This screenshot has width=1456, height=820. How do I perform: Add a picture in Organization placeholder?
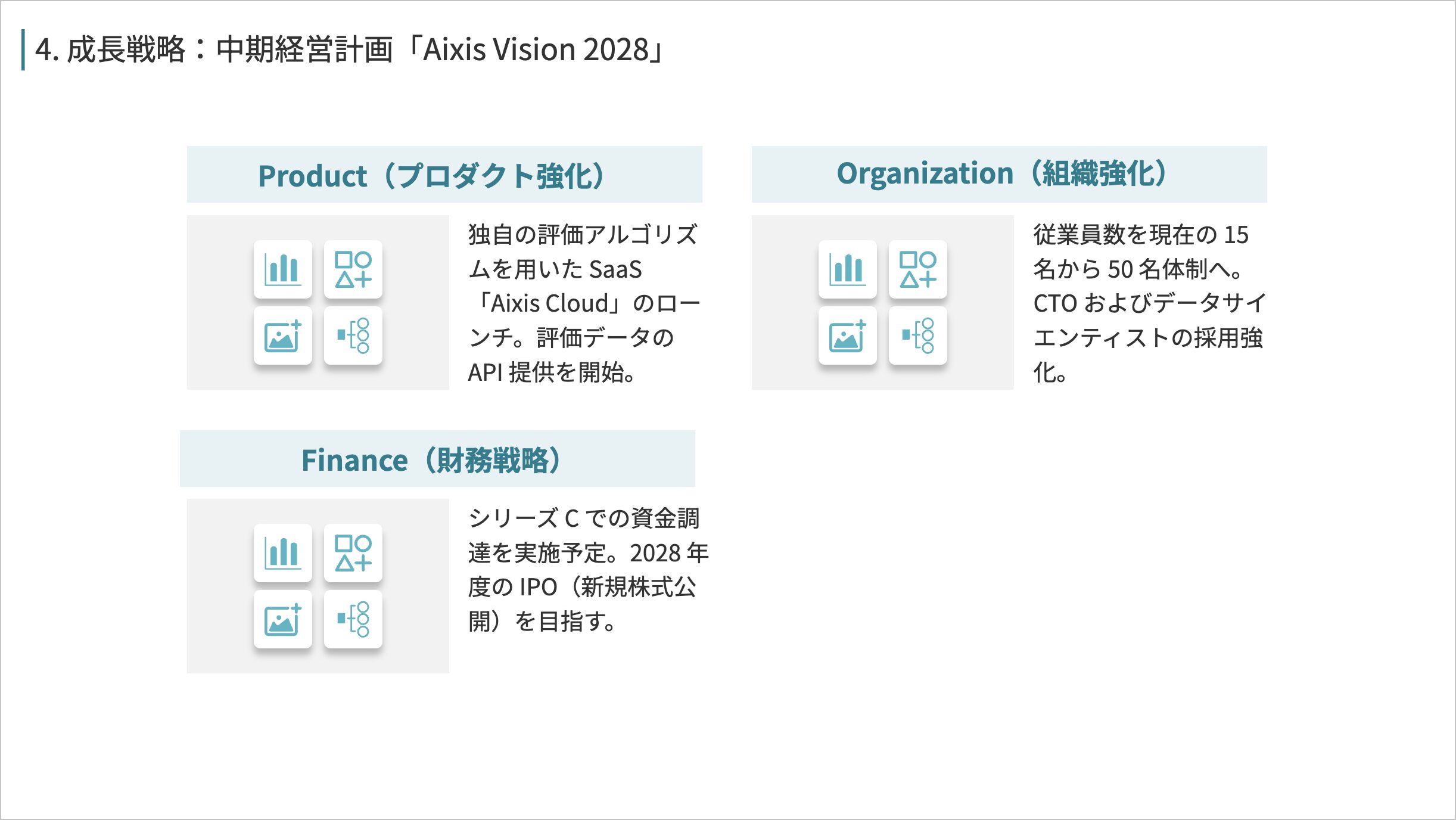click(847, 336)
